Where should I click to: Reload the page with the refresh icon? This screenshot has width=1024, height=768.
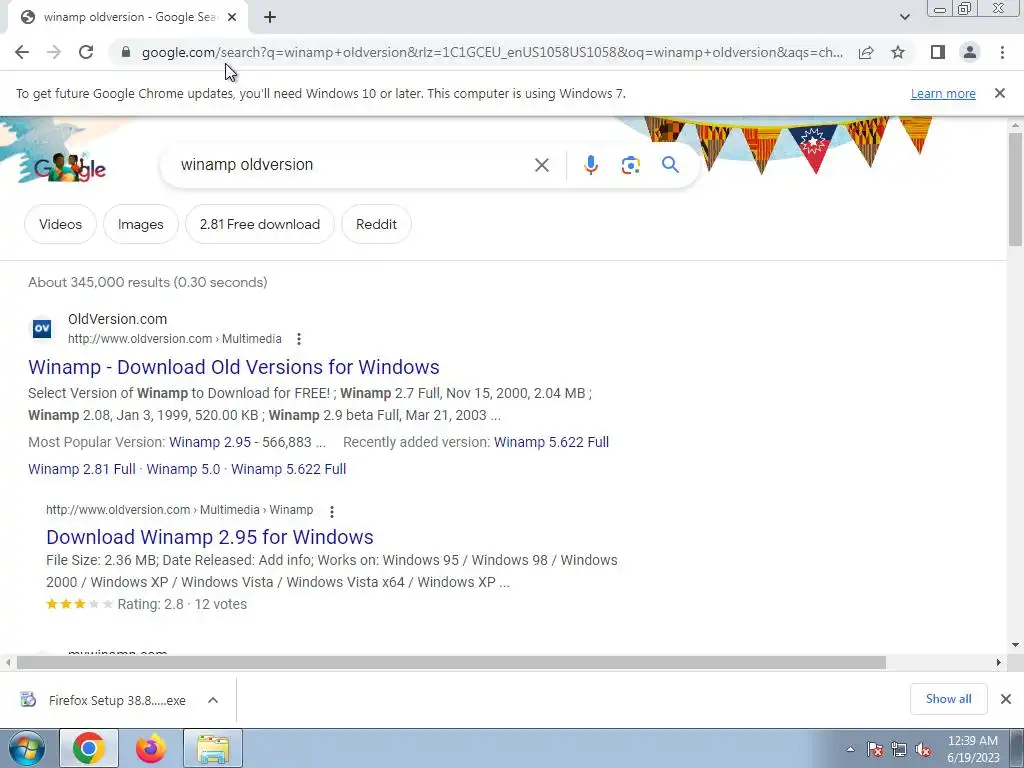86,52
